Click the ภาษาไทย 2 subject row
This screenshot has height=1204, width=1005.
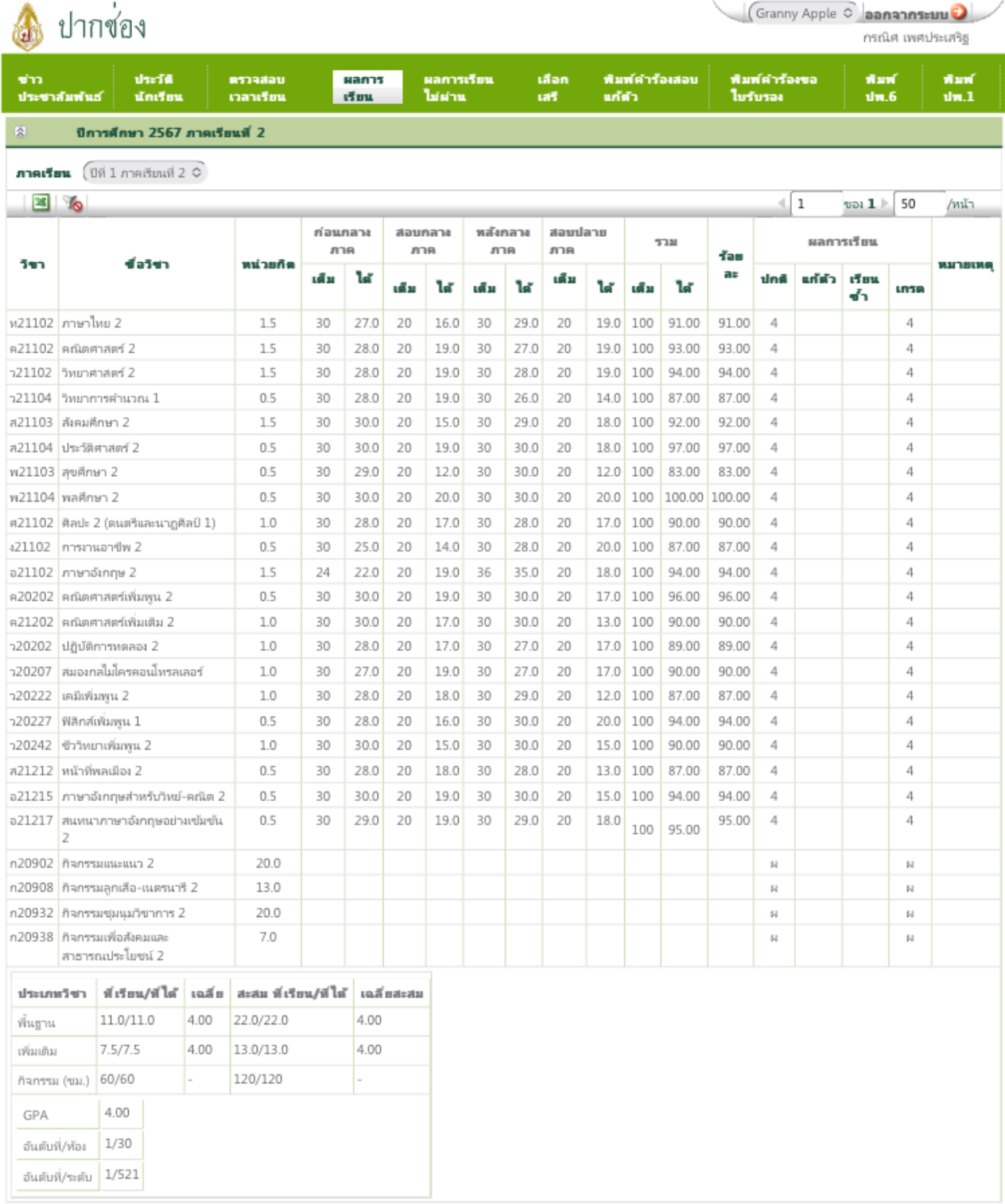pyautogui.click(x=503, y=323)
